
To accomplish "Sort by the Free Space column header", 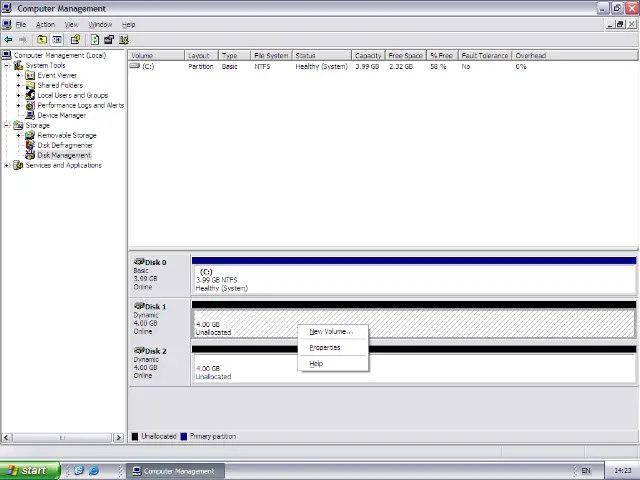I will (406, 56).
